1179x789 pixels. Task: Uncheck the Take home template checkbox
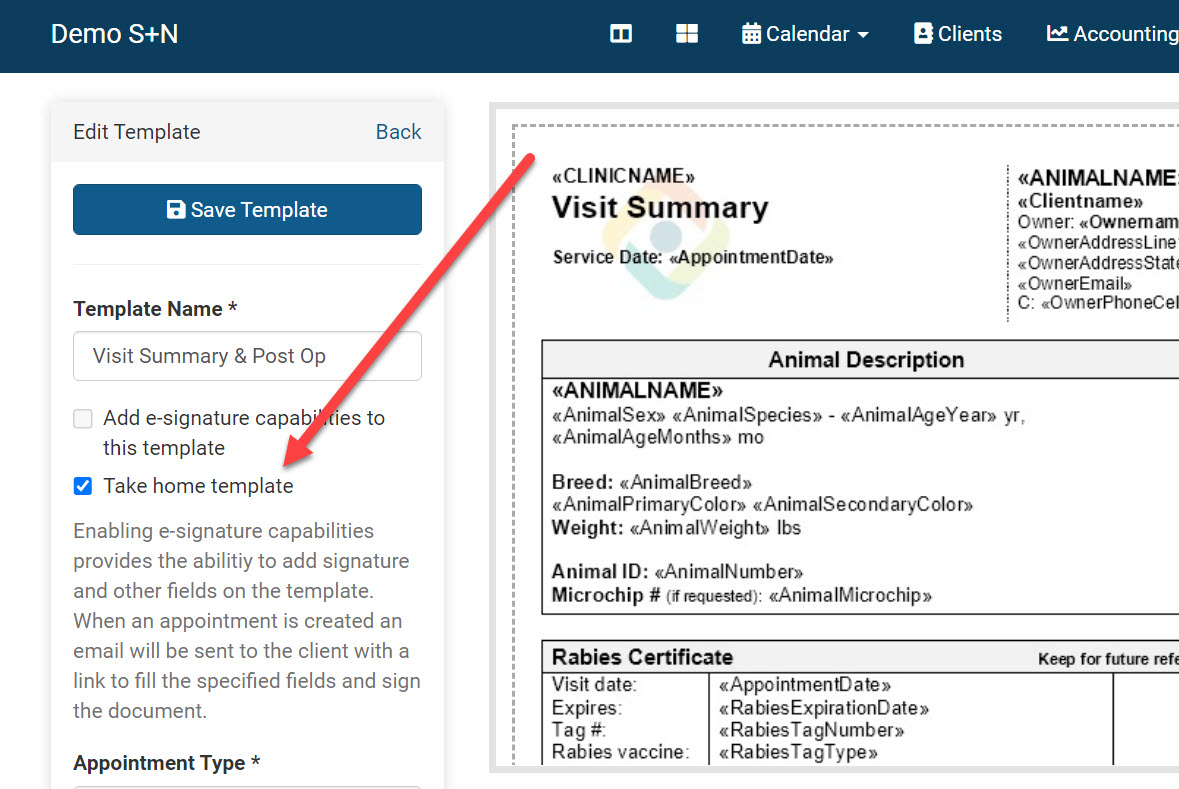tap(83, 486)
